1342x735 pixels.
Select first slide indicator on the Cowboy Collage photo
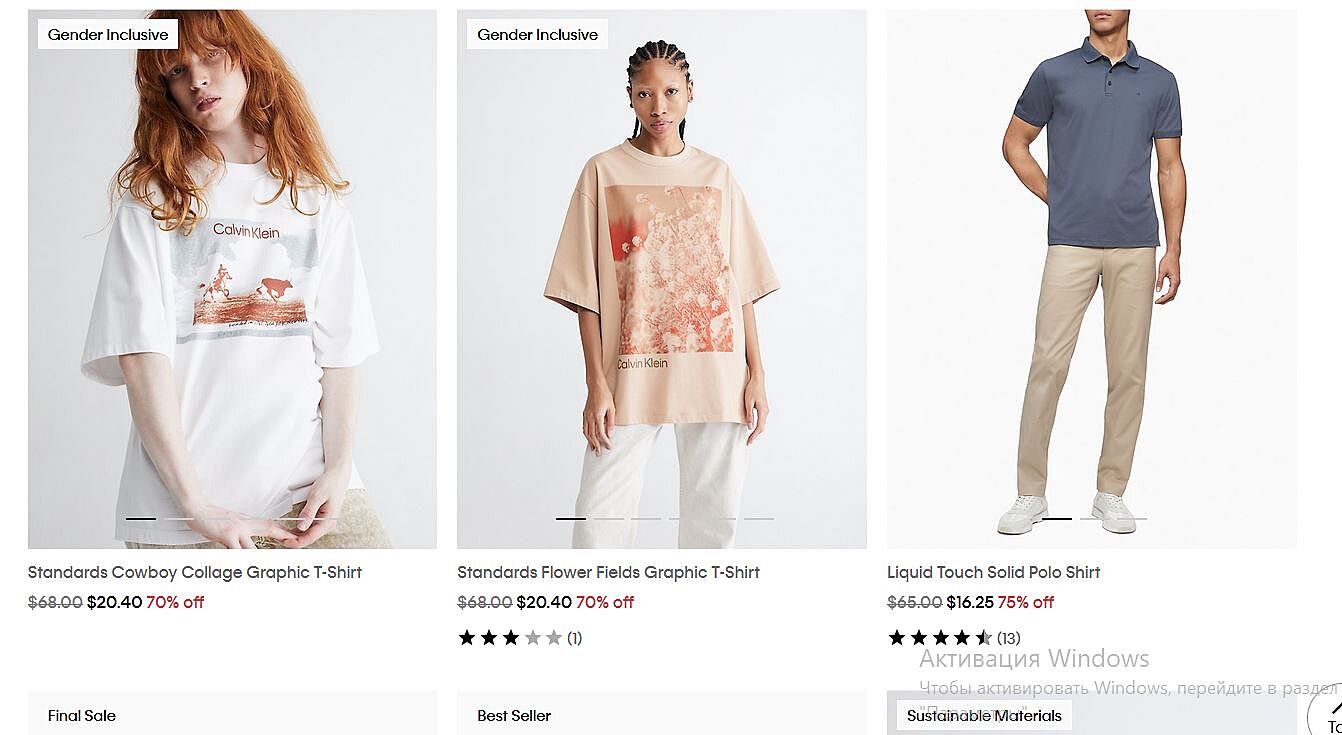coord(141,518)
